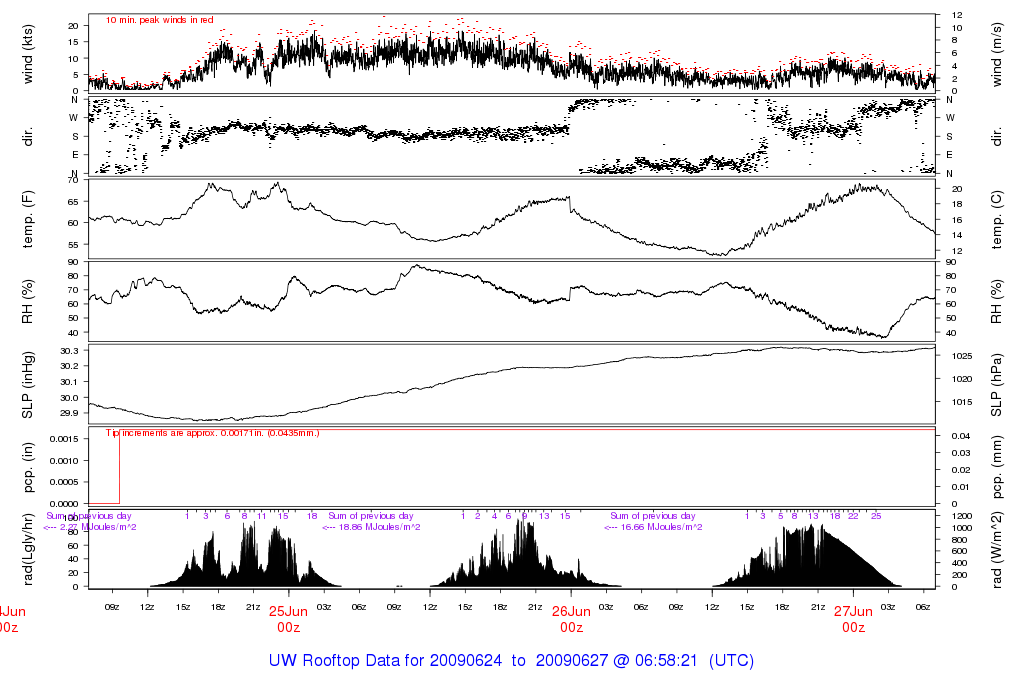
Task: Click the '10 min. peak winds in red' note
Action: (159, 20)
